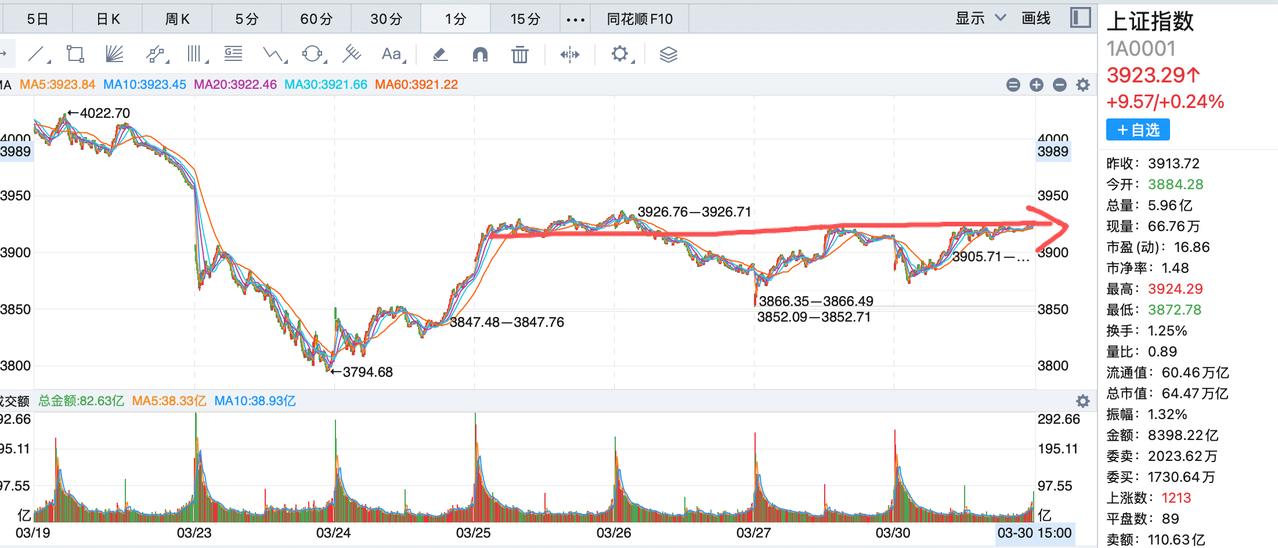Switch to the 5分 period tab
This screenshot has width=1278, height=548.
coord(246,19)
